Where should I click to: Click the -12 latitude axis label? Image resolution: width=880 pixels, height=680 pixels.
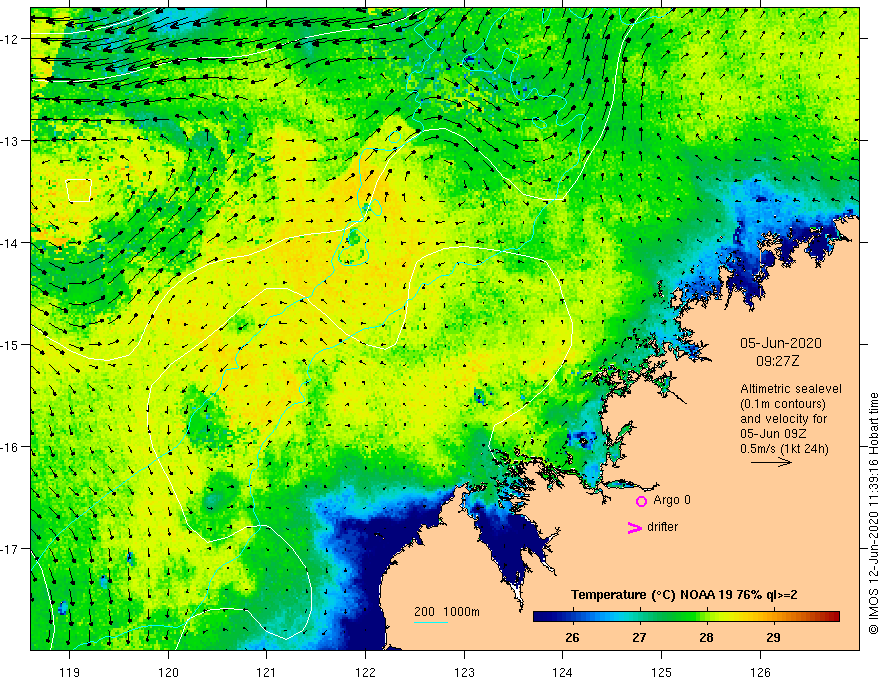pyautogui.click(x=11, y=39)
